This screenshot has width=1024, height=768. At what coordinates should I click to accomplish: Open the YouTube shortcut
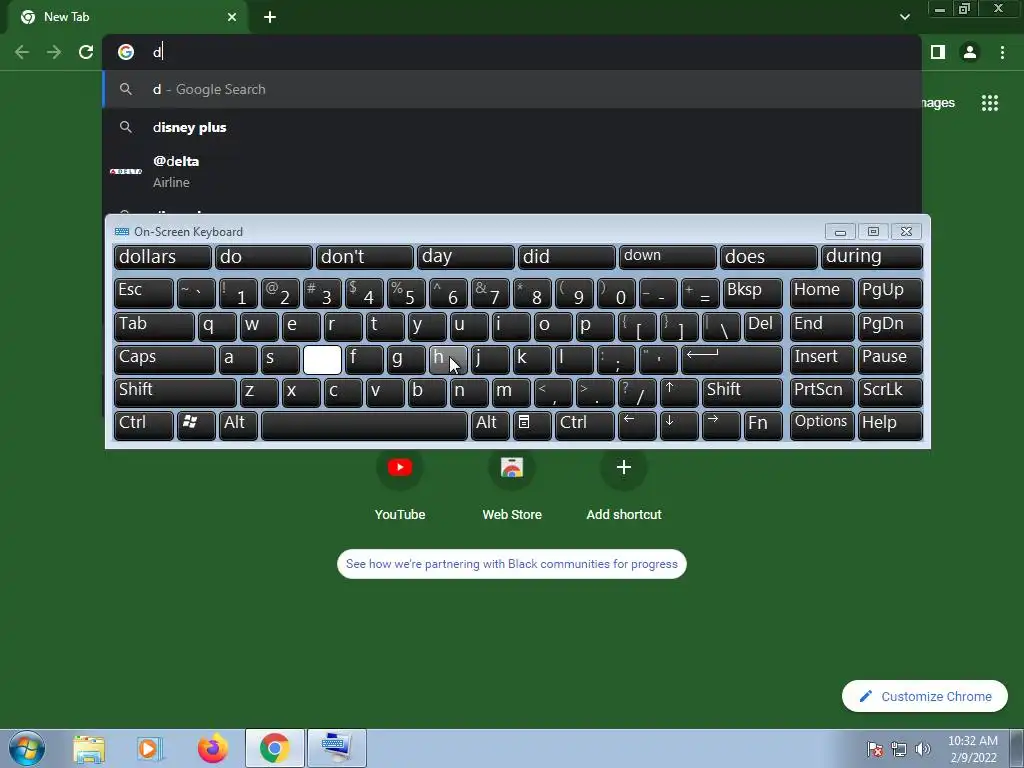[x=400, y=483]
